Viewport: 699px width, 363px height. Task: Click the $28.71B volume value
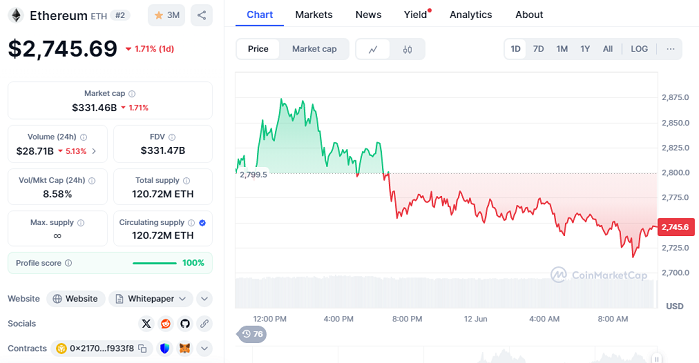click(35, 151)
